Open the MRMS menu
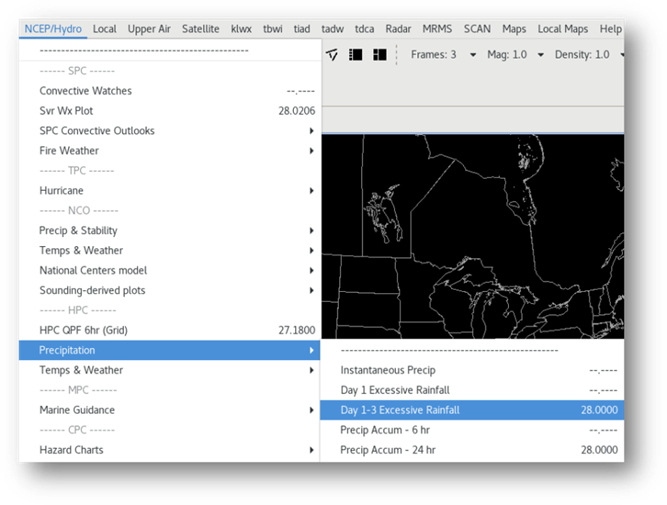This screenshot has height=505, width=667. (437, 29)
